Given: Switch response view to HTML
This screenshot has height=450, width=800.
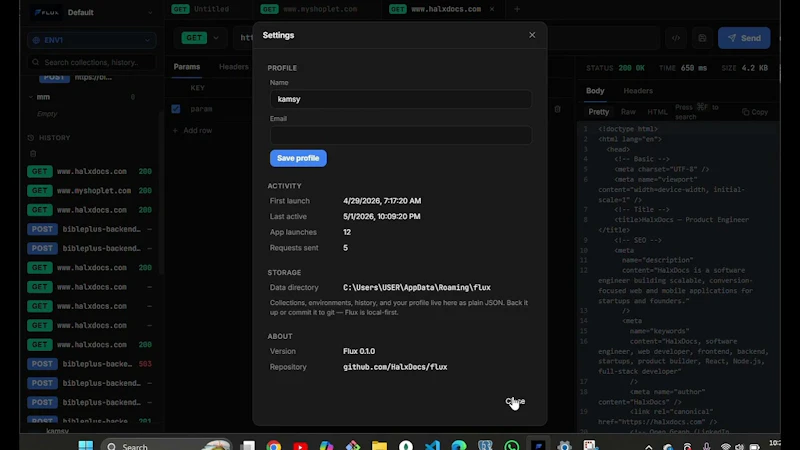Looking at the screenshot, I should point(657,112).
